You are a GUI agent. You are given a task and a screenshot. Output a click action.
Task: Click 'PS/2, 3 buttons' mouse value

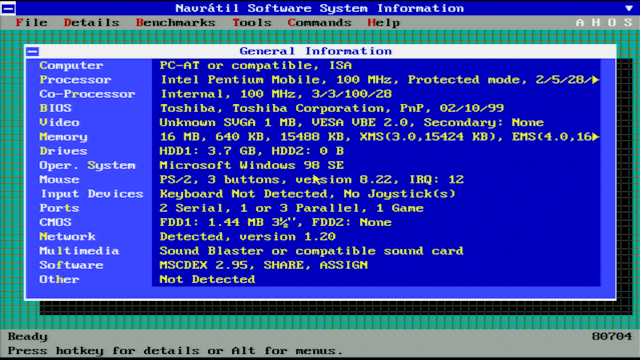tap(220, 180)
